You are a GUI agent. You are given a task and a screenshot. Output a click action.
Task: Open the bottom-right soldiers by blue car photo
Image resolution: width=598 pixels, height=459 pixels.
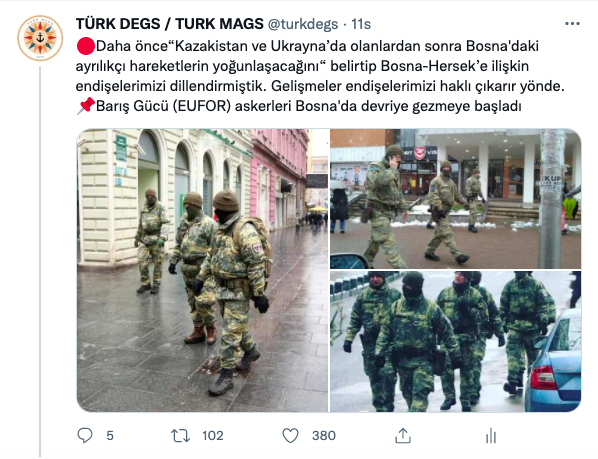pyautogui.click(x=455, y=342)
